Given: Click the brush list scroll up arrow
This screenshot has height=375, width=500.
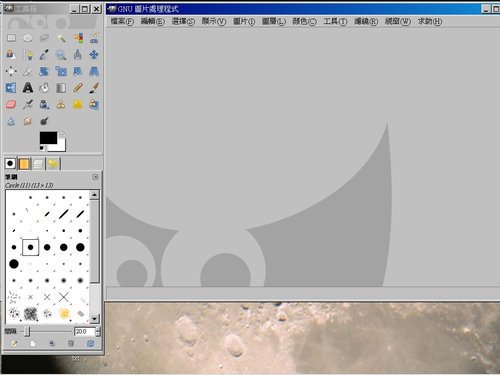Looking at the screenshot, I should (95, 195).
